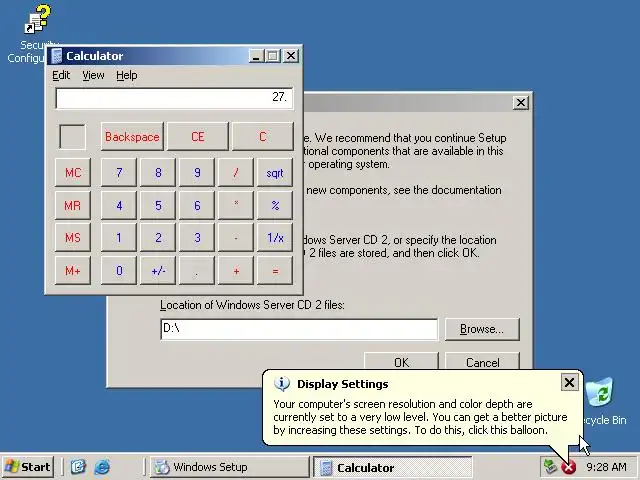Click the Backspace button
This screenshot has width=640, height=480.
tap(132, 136)
